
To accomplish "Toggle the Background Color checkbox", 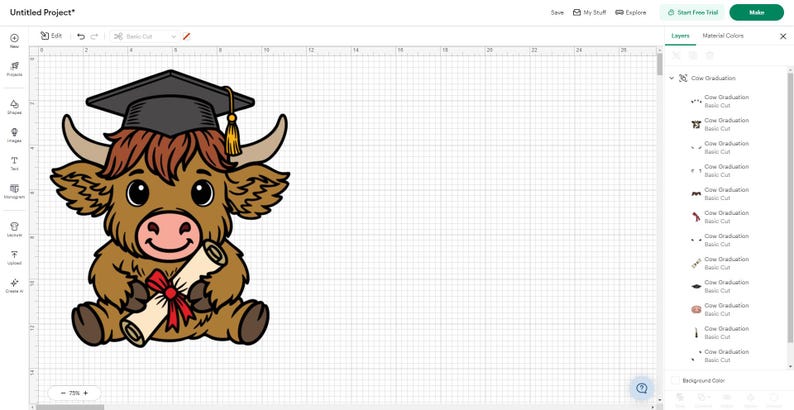I will click(x=675, y=380).
